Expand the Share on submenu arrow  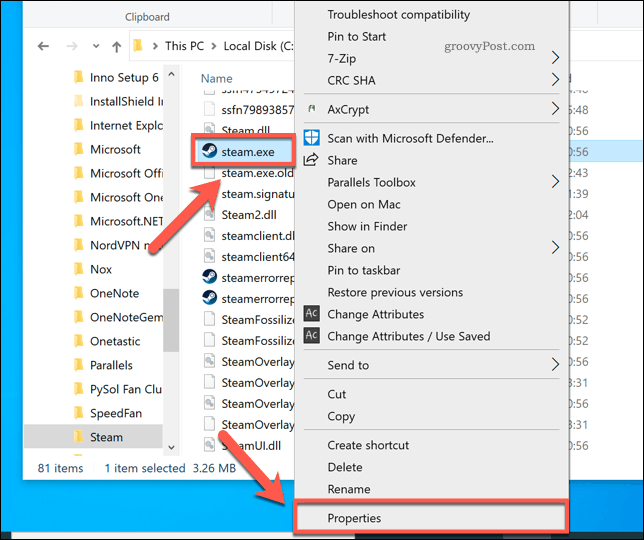[555, 248]
